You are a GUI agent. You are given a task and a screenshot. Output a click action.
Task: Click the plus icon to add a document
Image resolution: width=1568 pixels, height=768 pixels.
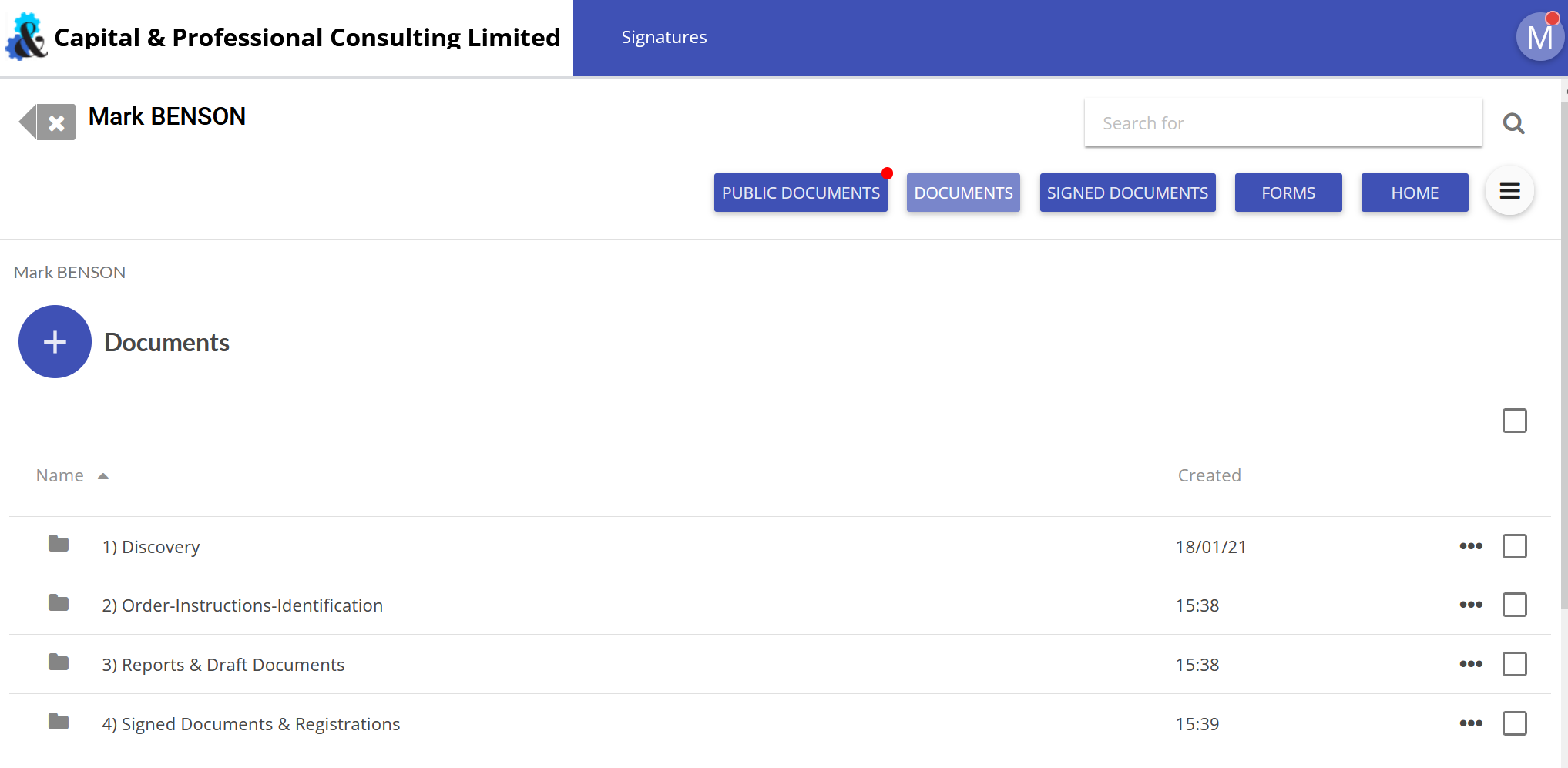point(55,341)
